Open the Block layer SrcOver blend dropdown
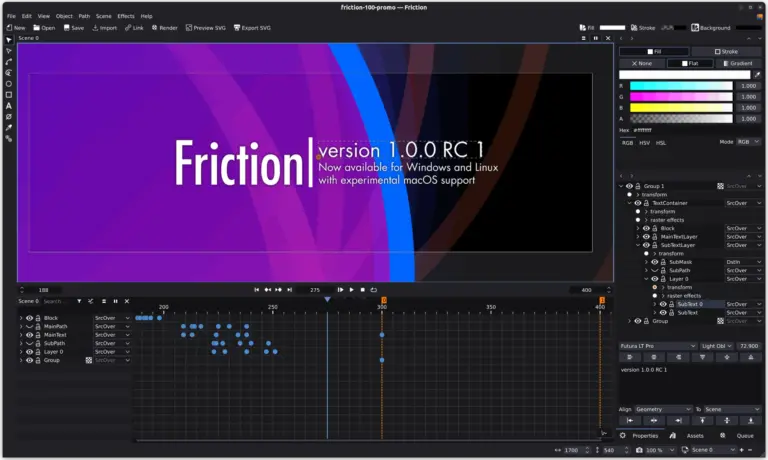 pos(112,318)
